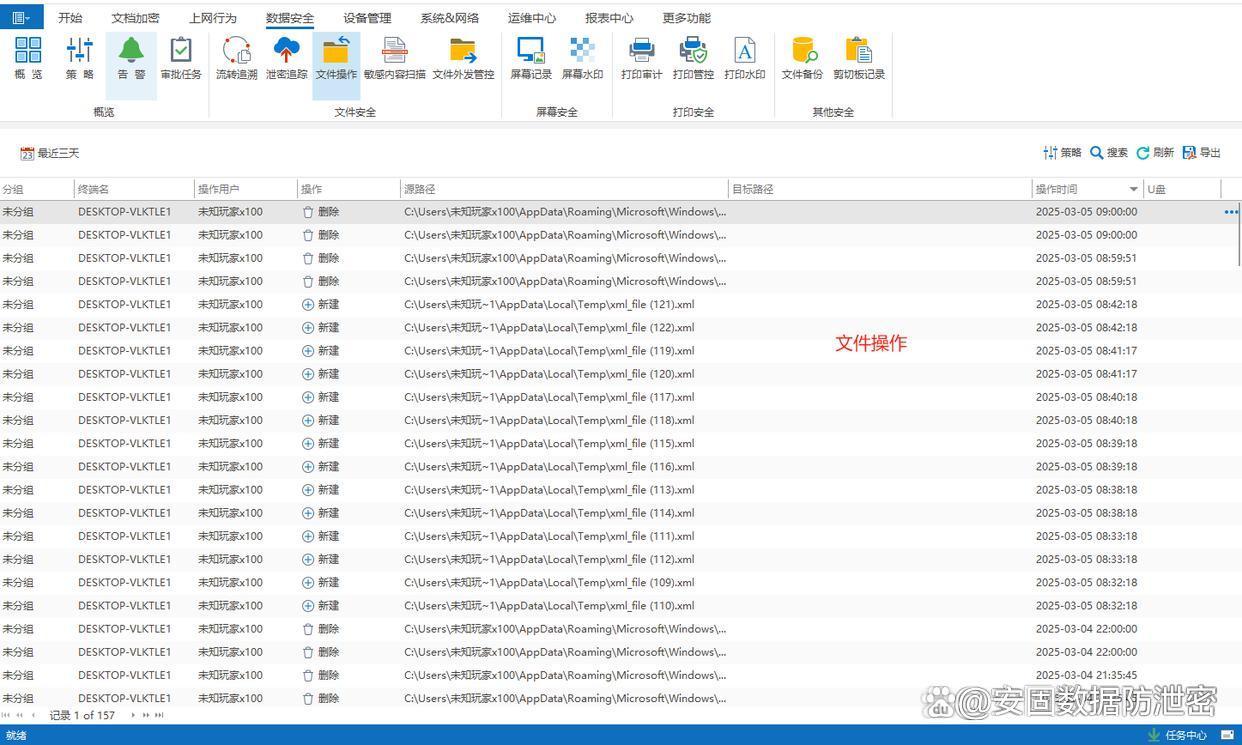The image size is (1242, 745).
Task: Select the 泄密追踪 leak tracking icon
Action: pos(286,58)
